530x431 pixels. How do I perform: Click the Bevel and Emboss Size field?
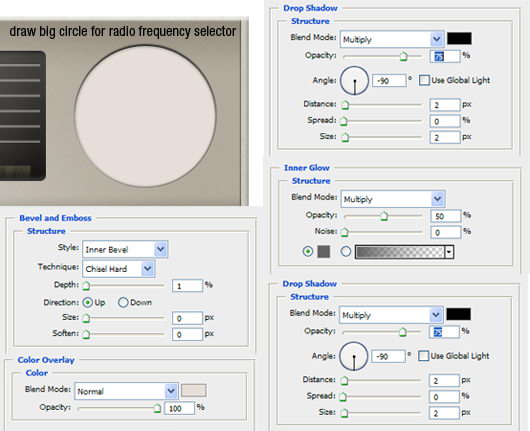pyautogui.click(x=187, y=318)
